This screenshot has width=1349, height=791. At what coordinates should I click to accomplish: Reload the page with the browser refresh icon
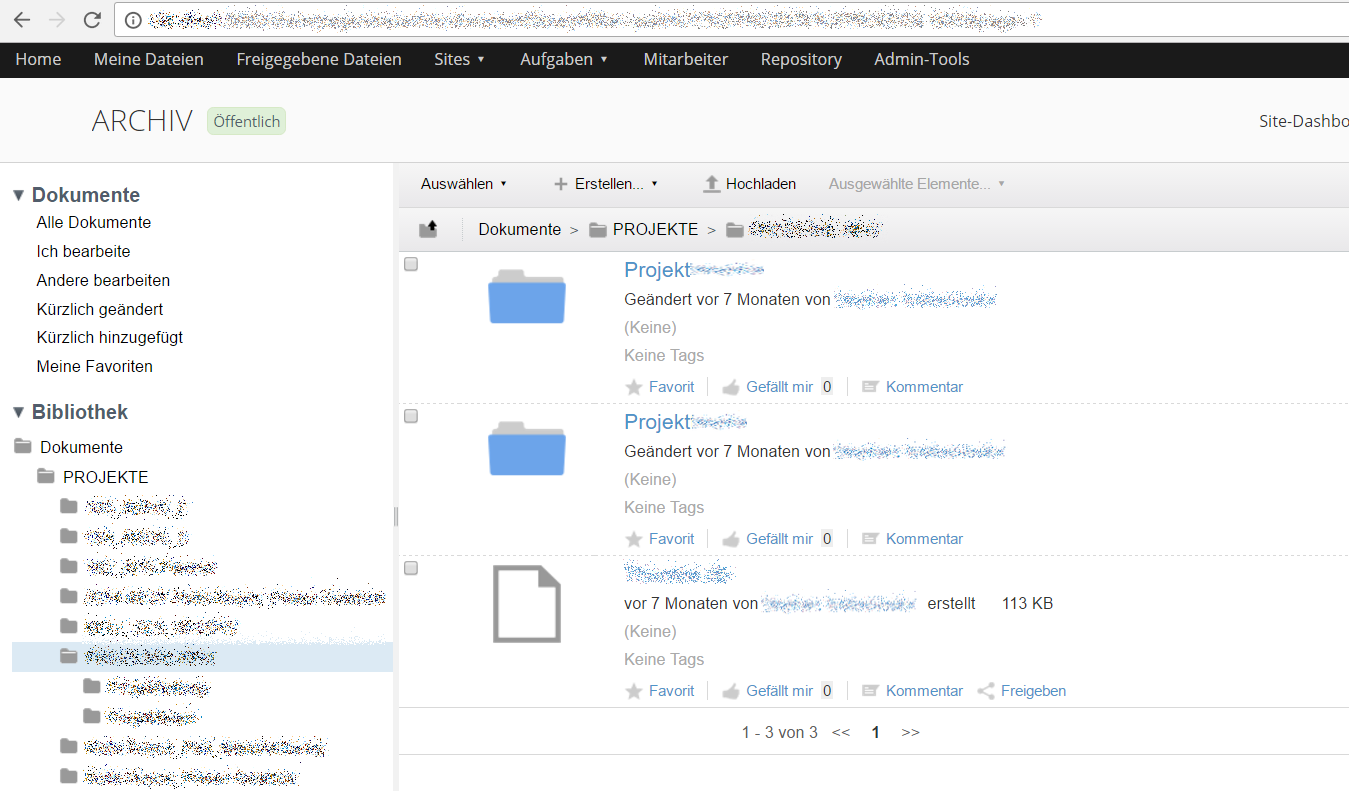pos(92,18)
